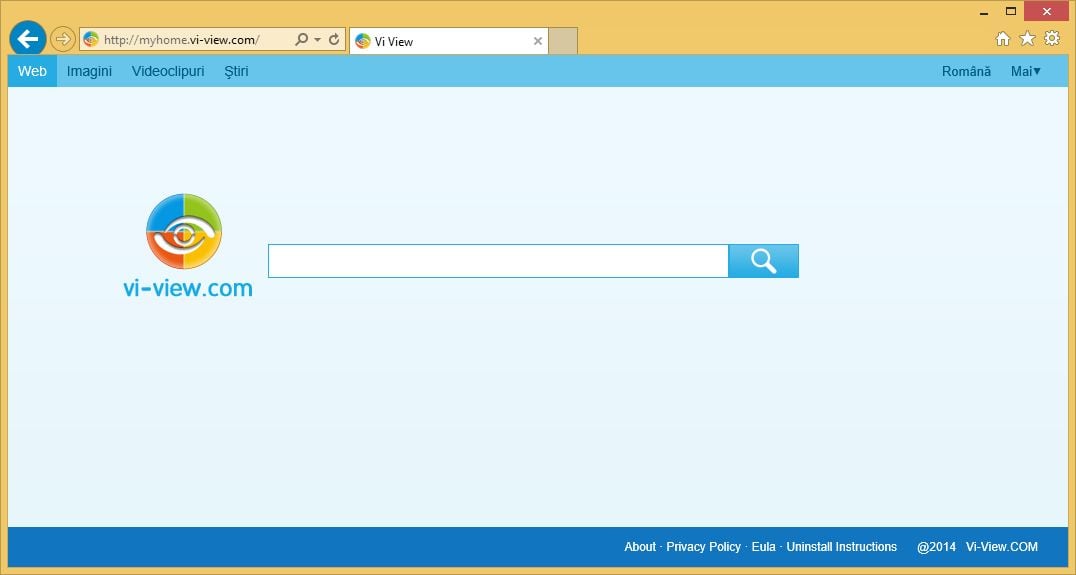Open a new blank tab

pyautogui.click(x=563, y=41)
